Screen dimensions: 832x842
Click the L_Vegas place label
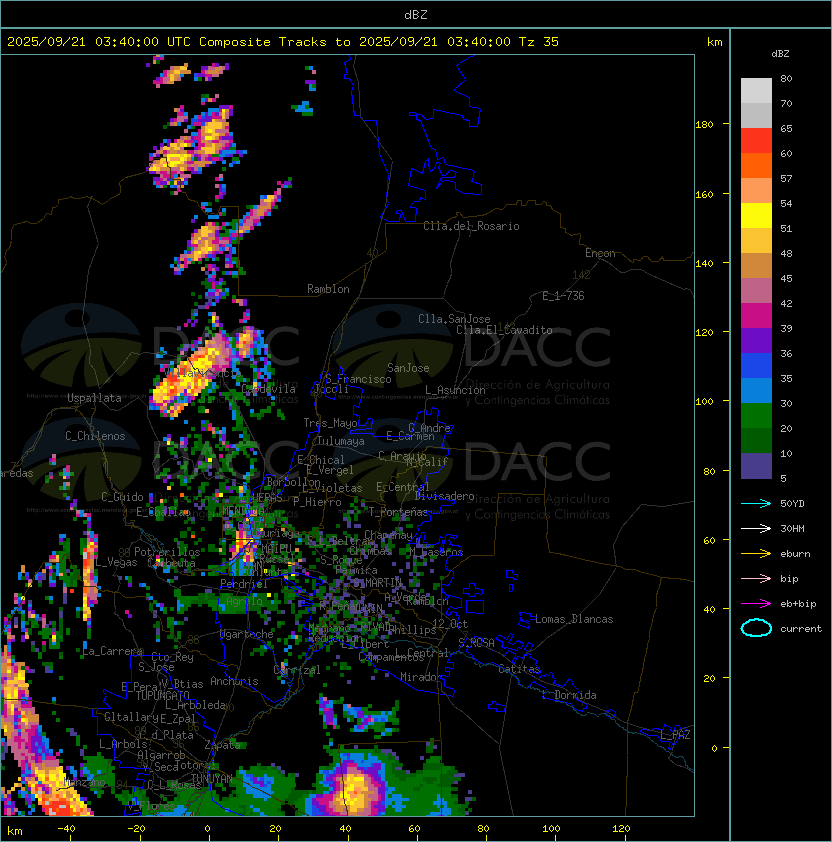click(x=117, y=562)
